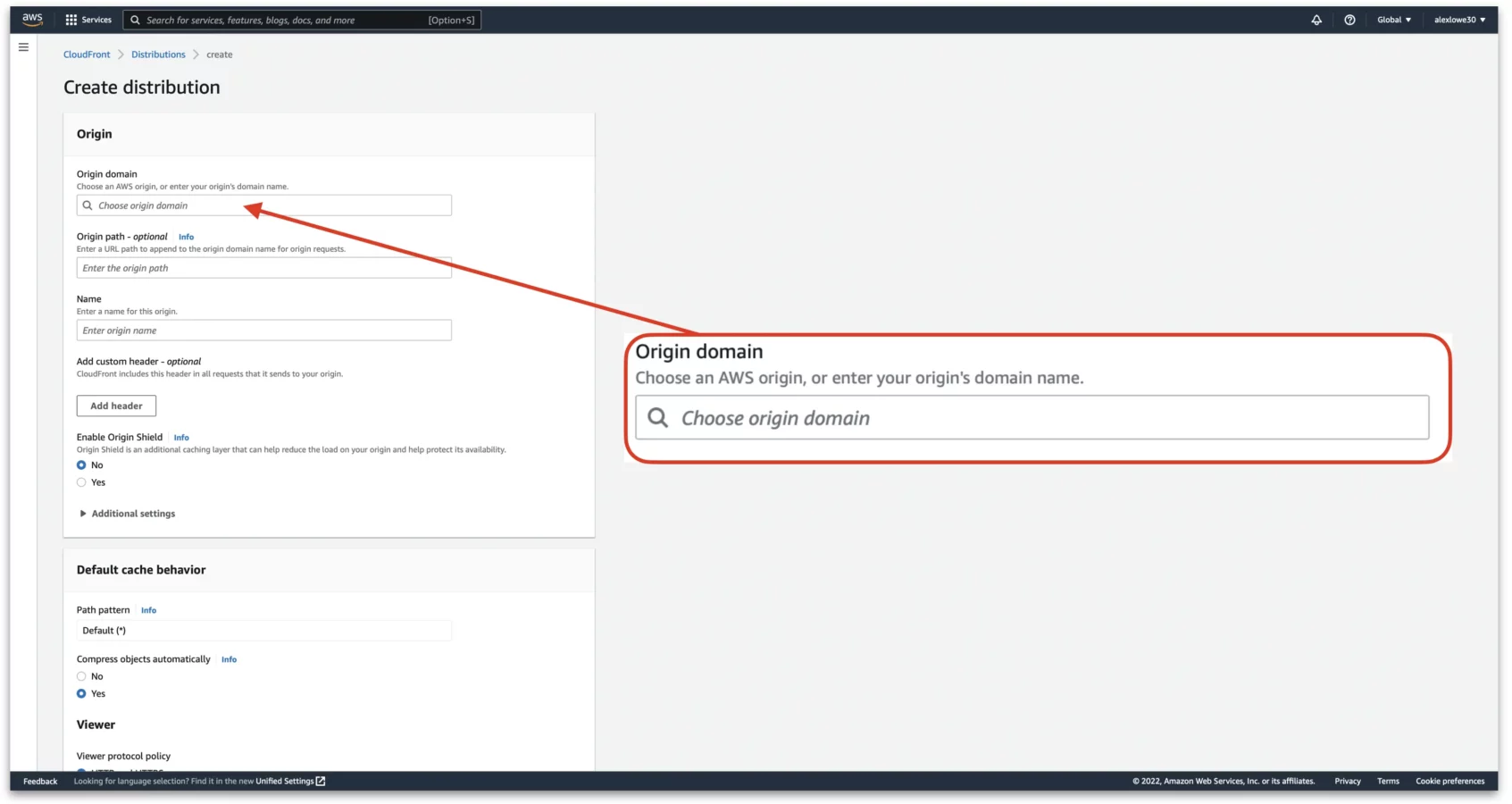Toggle the hamburger side navigation

(x=23, y=47)
